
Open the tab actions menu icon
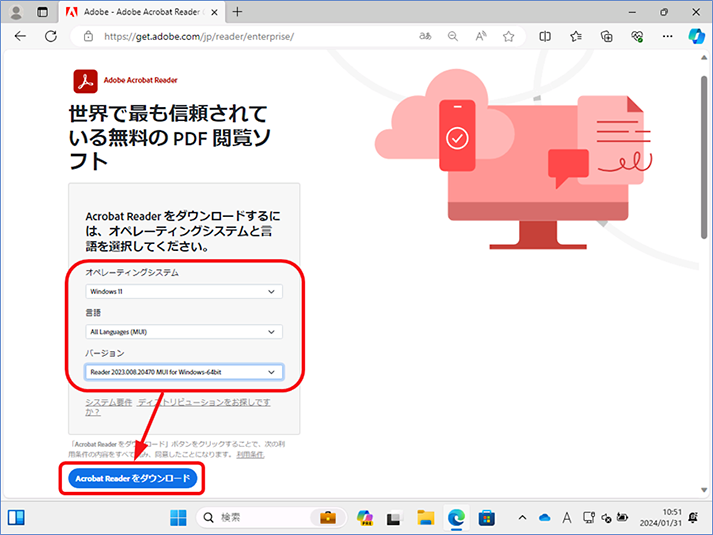pos(42,12)
